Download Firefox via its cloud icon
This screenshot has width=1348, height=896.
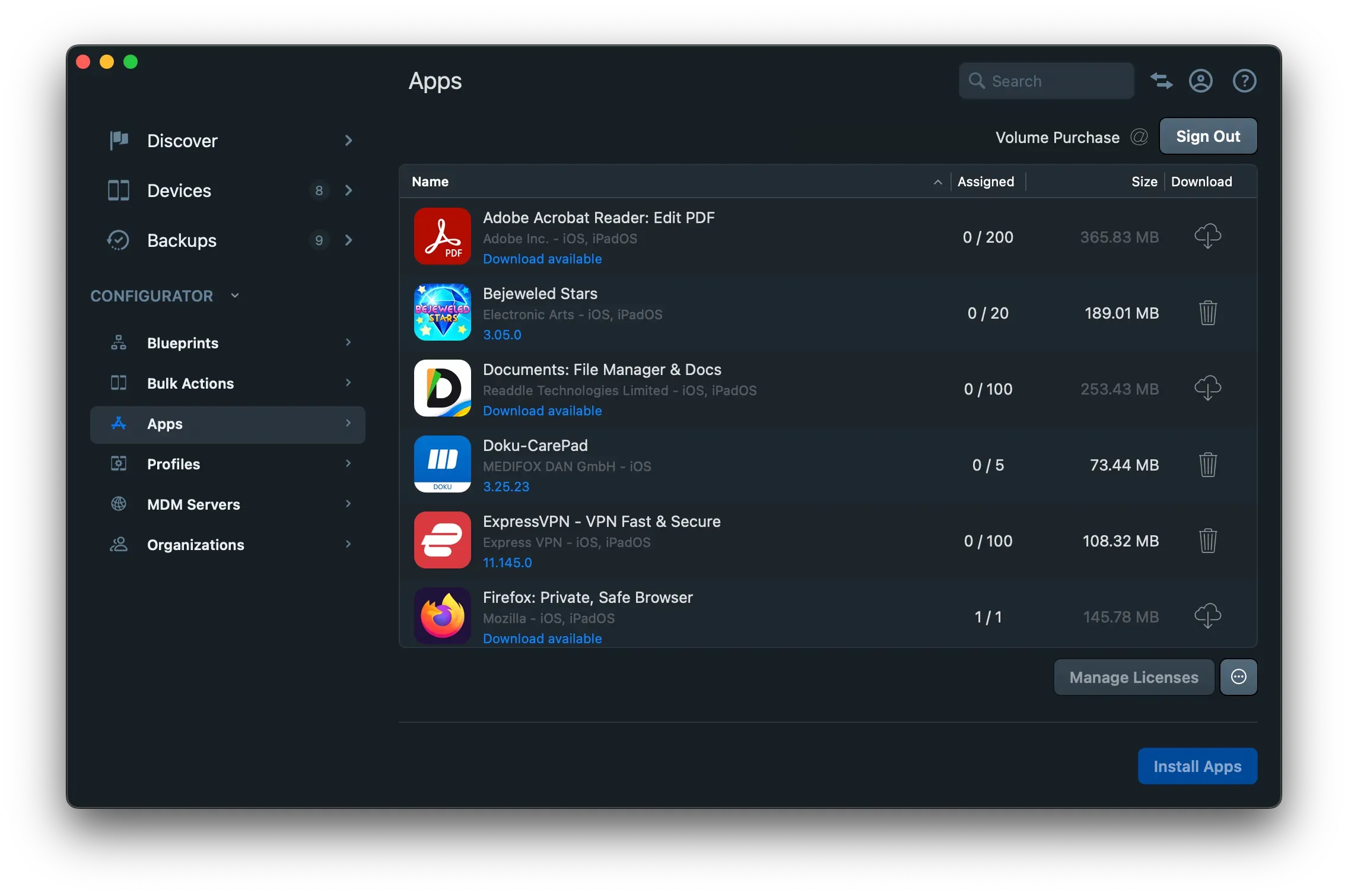[1209, 616]
